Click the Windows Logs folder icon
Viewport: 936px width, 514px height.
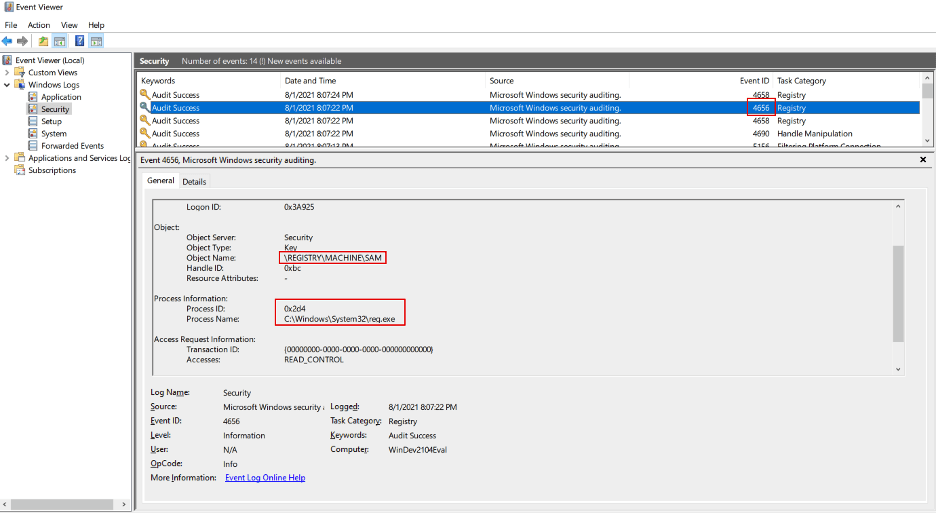[20, 85]
